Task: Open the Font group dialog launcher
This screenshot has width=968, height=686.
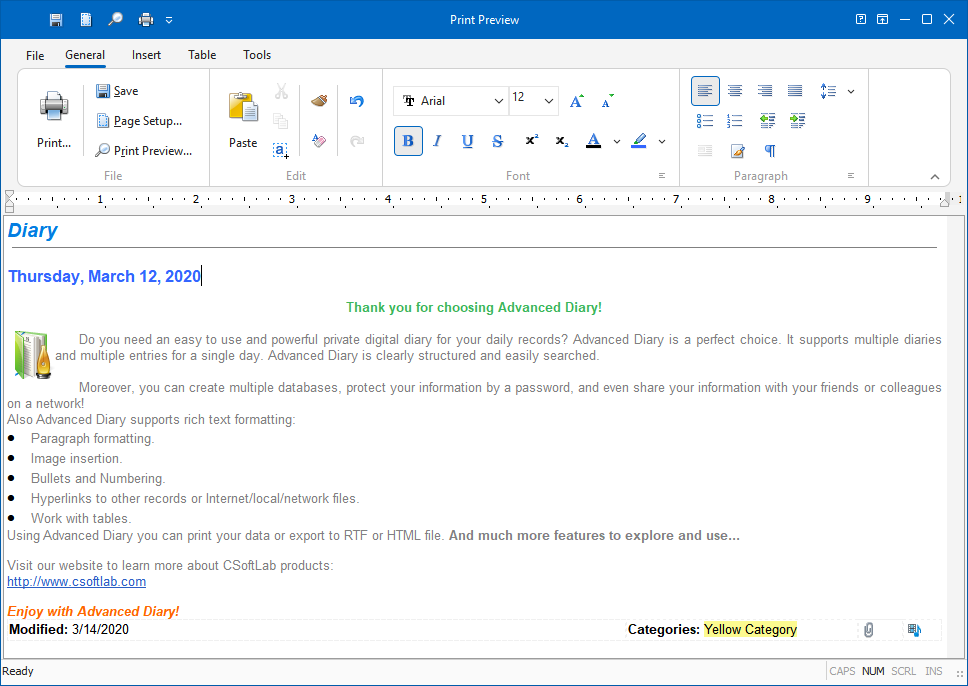Action: pos(662,176)
